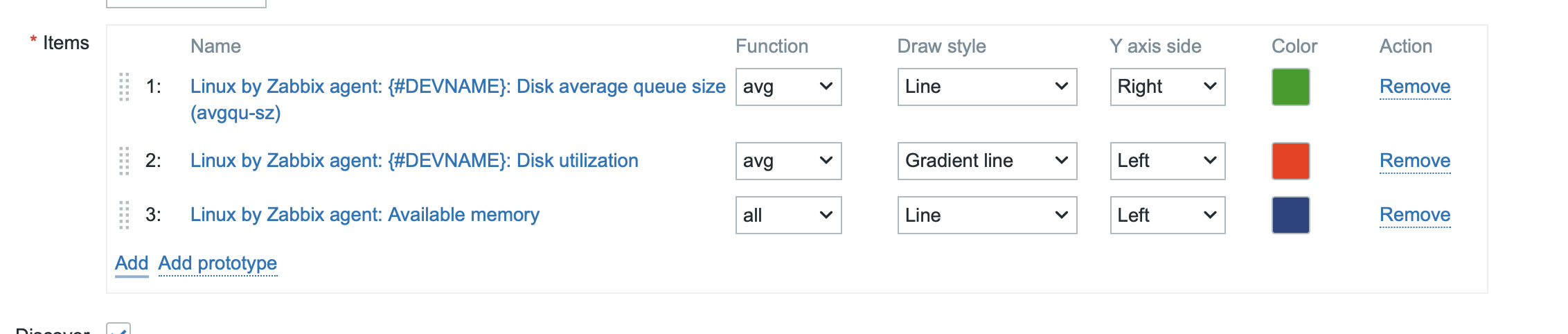Grab the drag handle for item 3
This screenshot has width=1568, height=334.
point(125,215)
